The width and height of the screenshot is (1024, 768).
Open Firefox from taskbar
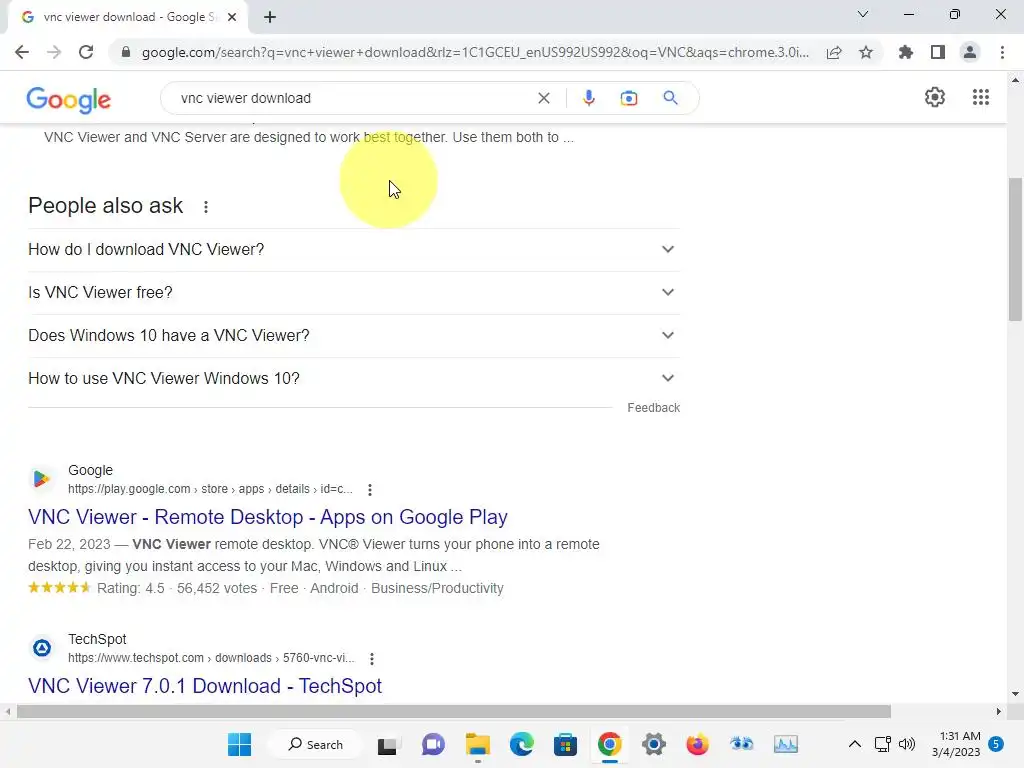pos(697,744)
